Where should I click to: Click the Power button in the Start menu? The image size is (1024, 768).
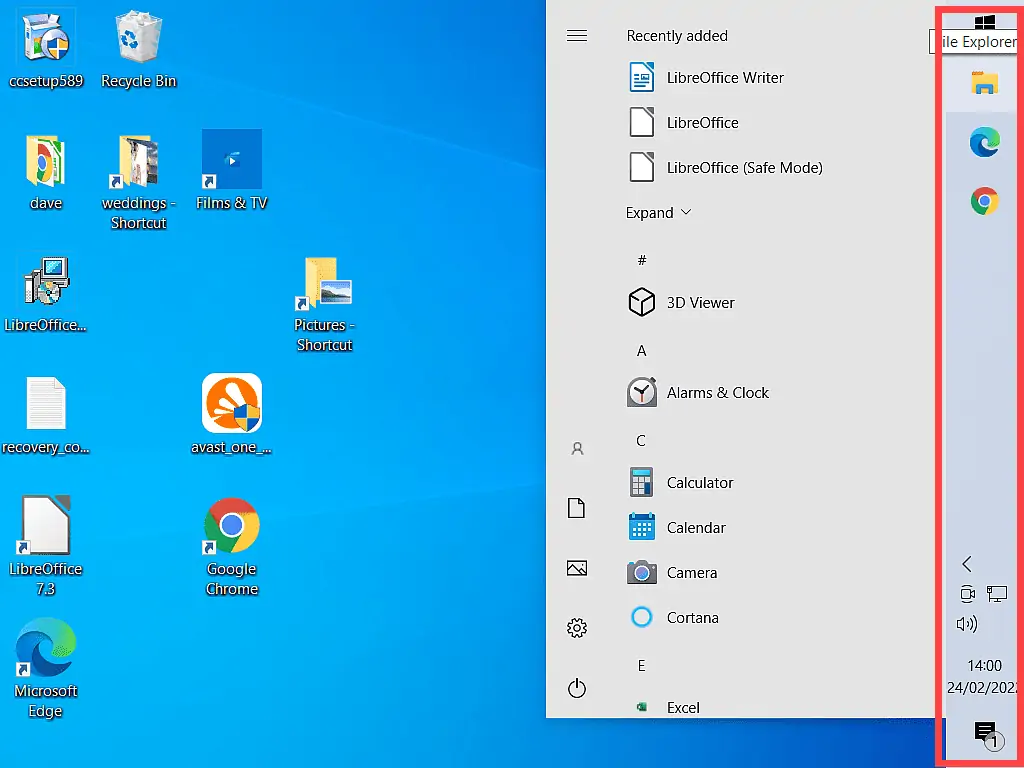[x=577, y=688]
